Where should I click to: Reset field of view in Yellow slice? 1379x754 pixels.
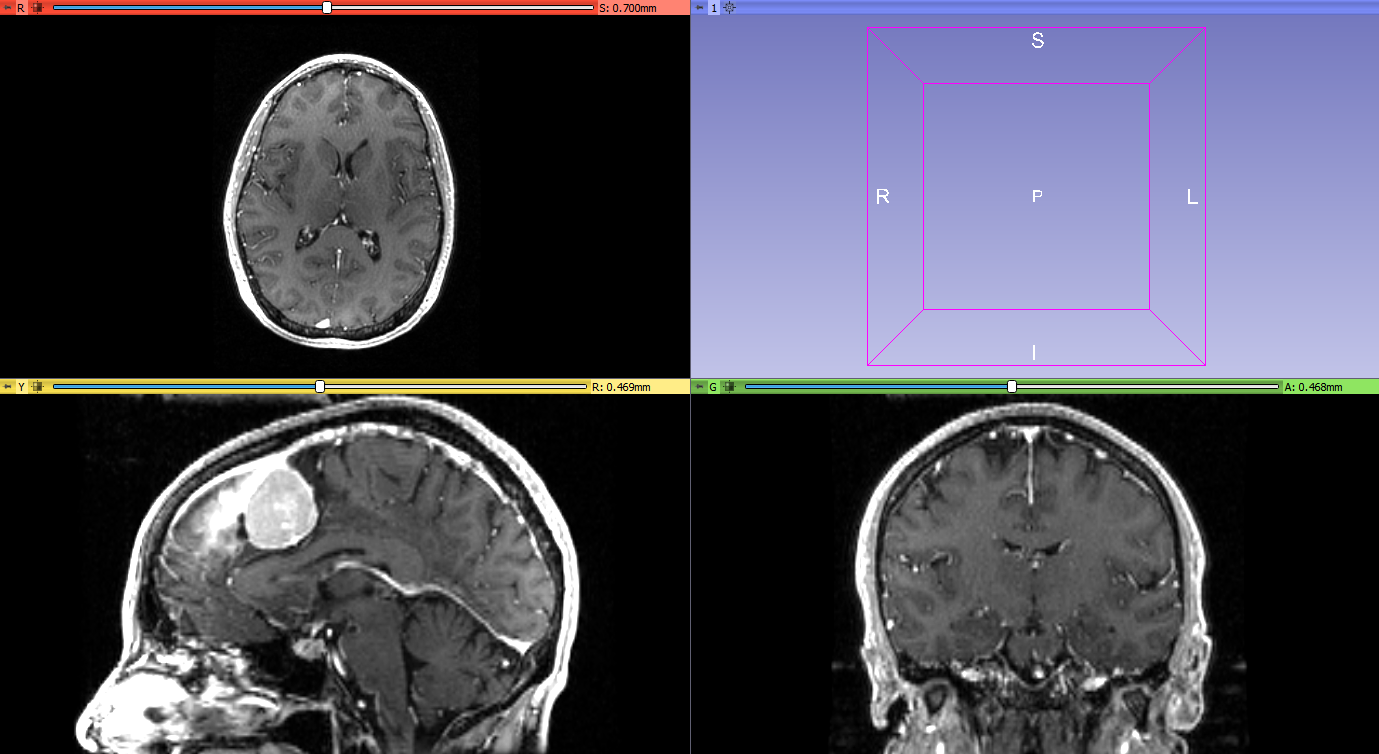(37, 386)
